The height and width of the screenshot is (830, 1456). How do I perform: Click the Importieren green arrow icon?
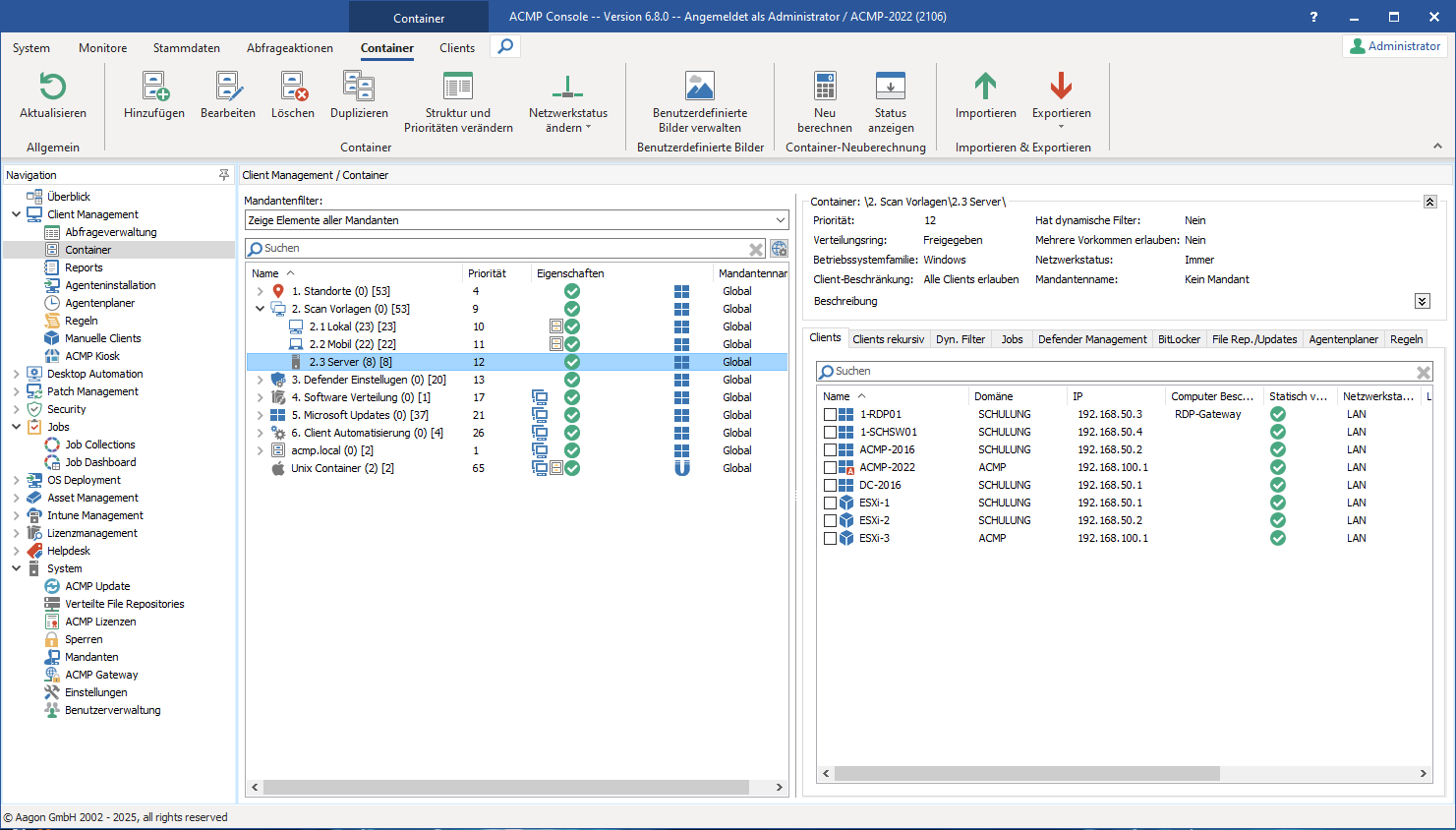[985, 88]
